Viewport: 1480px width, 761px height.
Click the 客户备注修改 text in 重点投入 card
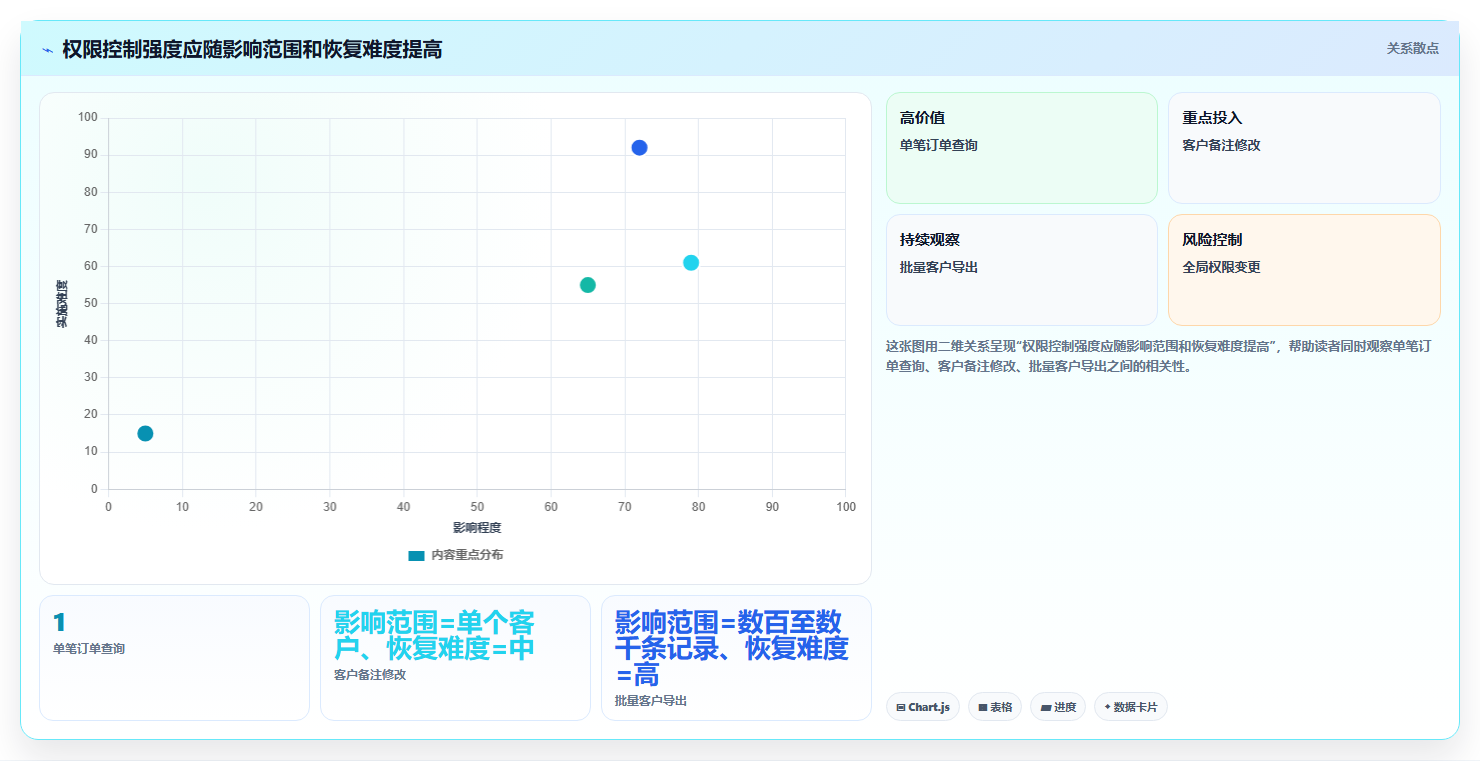pos(1221,145)
